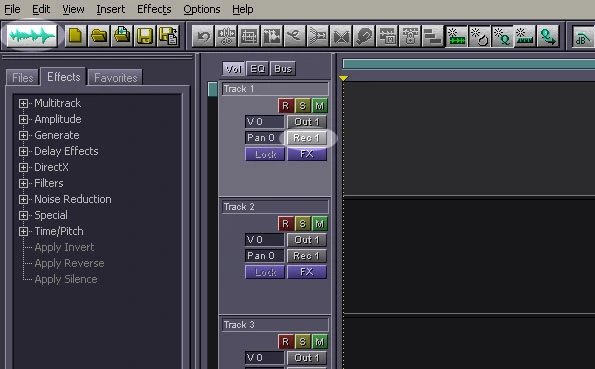Mute Track 3 with M button
Viewport: 595px width, 369px height.
[320, 342]
